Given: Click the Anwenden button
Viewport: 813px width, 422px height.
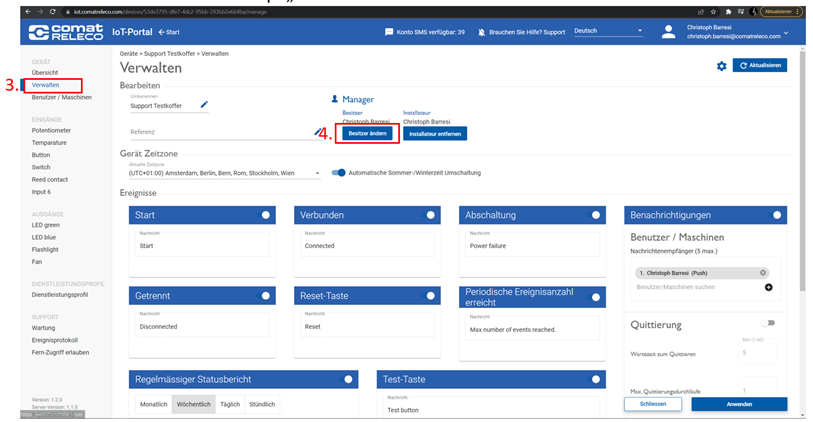Looking at the screenshot, I should point(738,404).
